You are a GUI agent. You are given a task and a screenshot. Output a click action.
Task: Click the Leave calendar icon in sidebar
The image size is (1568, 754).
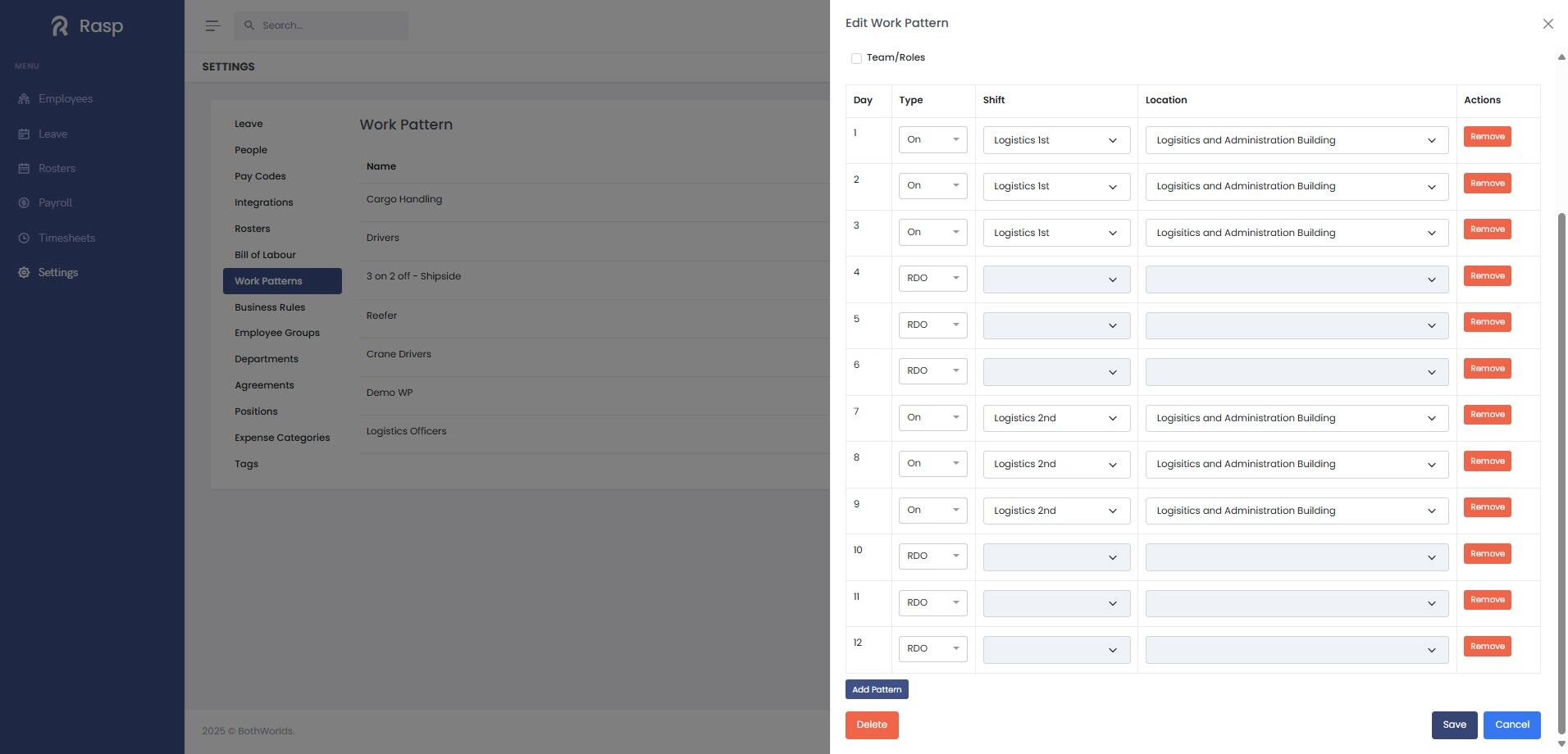(24, 134)
